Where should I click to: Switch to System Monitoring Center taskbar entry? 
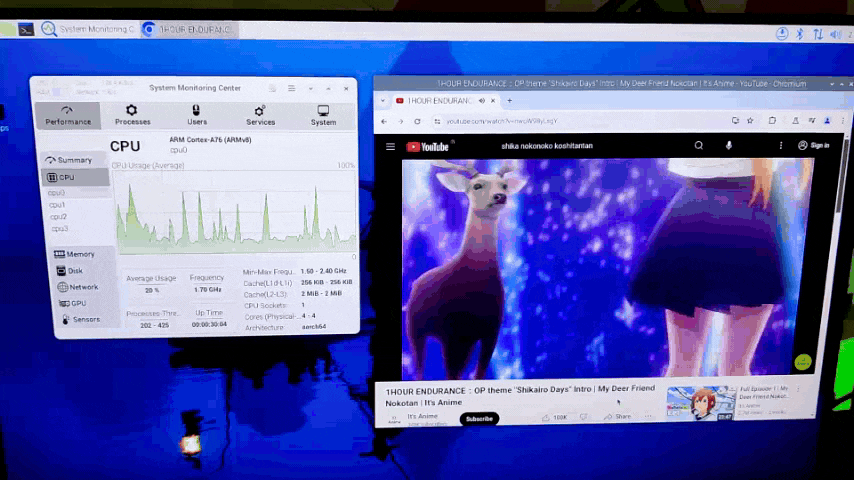[x=87, y=29]
